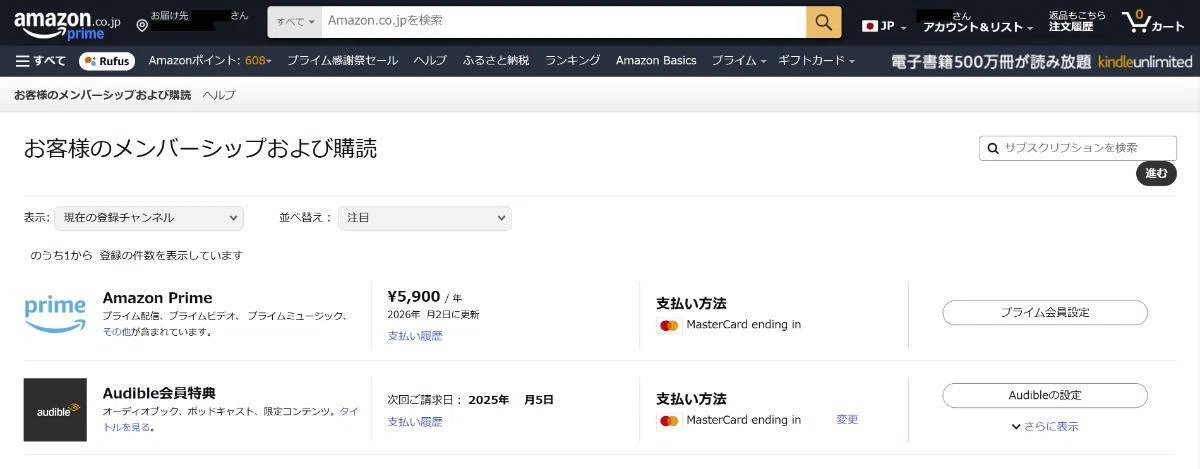This screenshot has height=469, width=1200.
Task: Open the 表示 現在の登録チャンネル dropdown
Action: (148, 218)
